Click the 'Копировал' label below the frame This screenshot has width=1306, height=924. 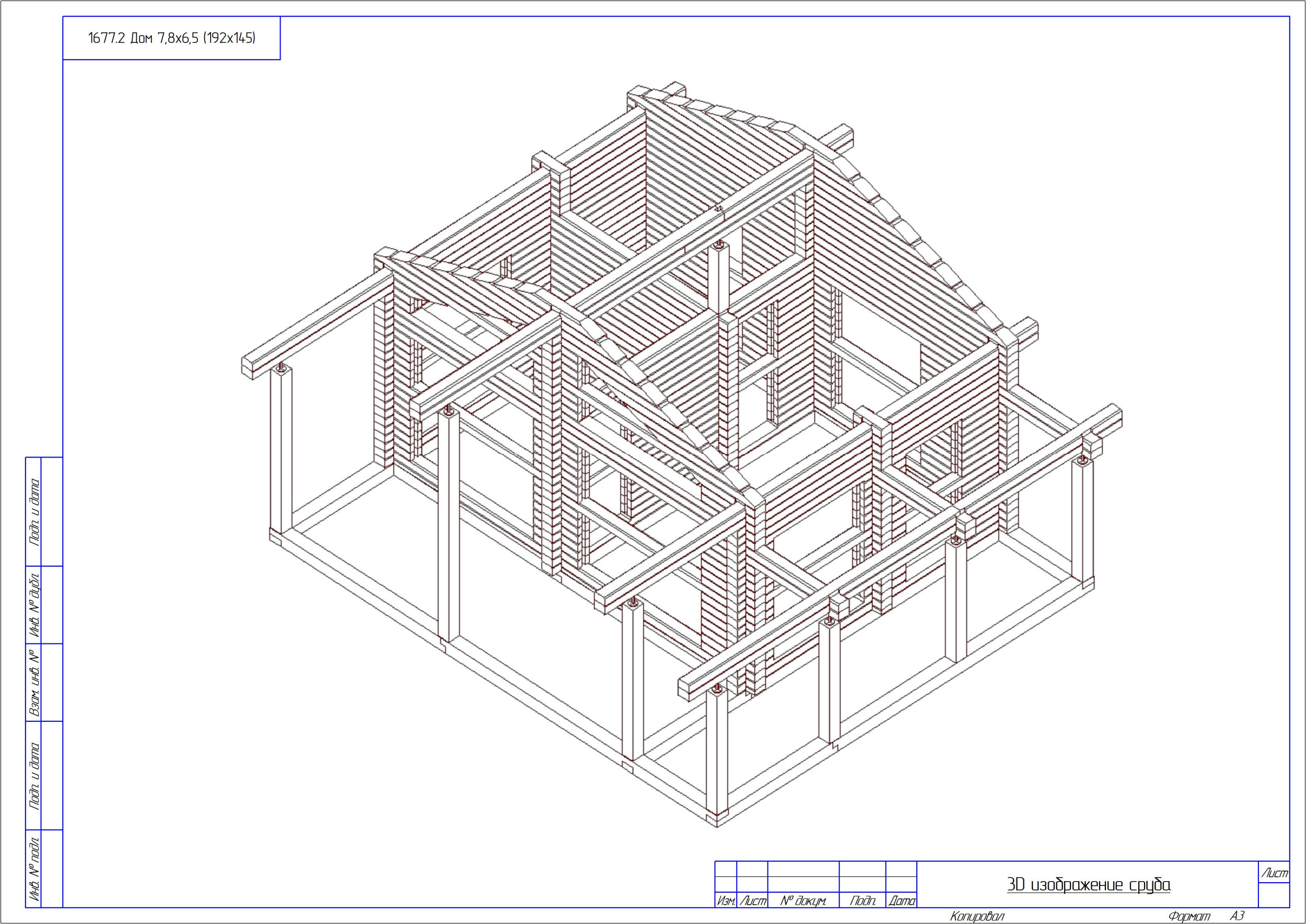click(x=977, y=916)
